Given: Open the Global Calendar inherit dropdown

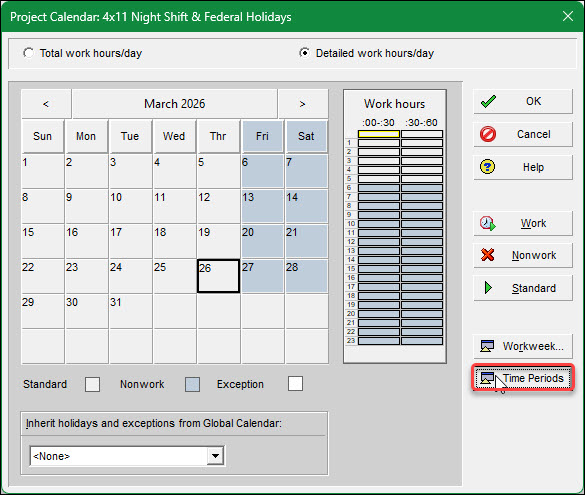Looking at the screenshot, I should 215,456.
